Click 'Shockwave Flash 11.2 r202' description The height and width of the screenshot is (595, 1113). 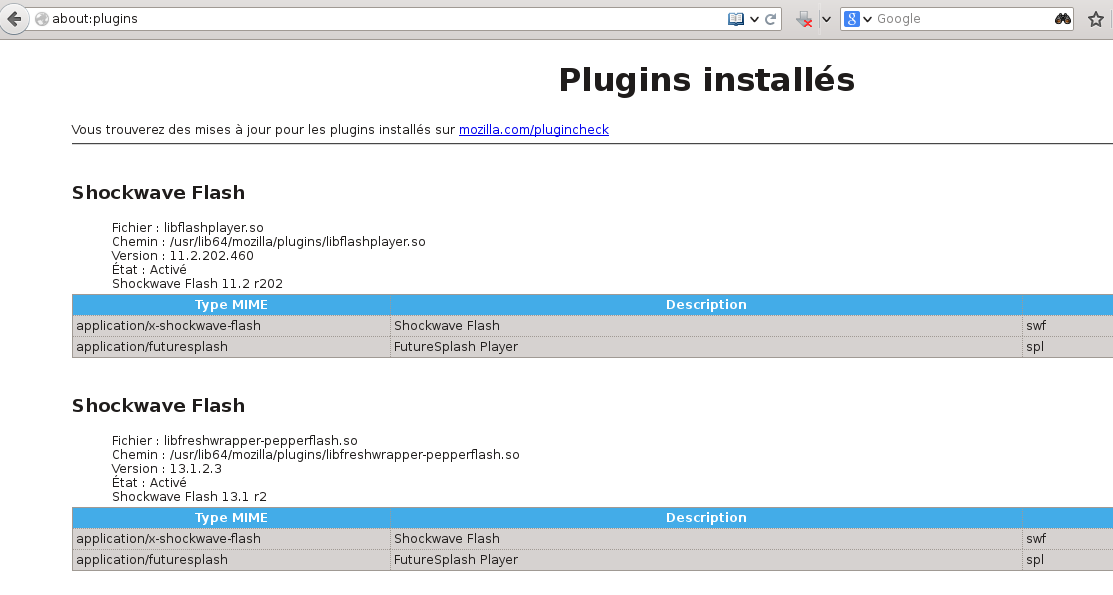(x=197, y=284)
